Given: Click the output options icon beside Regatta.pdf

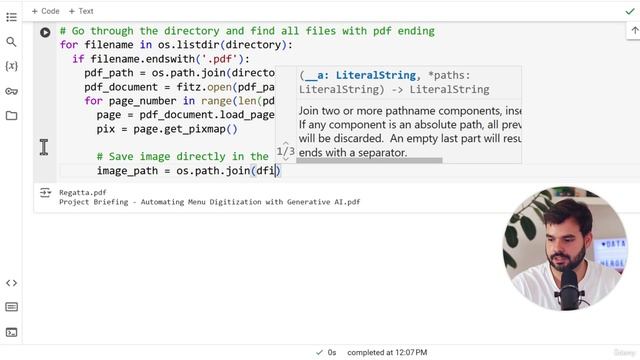Looking at the screenshot, I should pyautogui.click(x=45, y=193).
